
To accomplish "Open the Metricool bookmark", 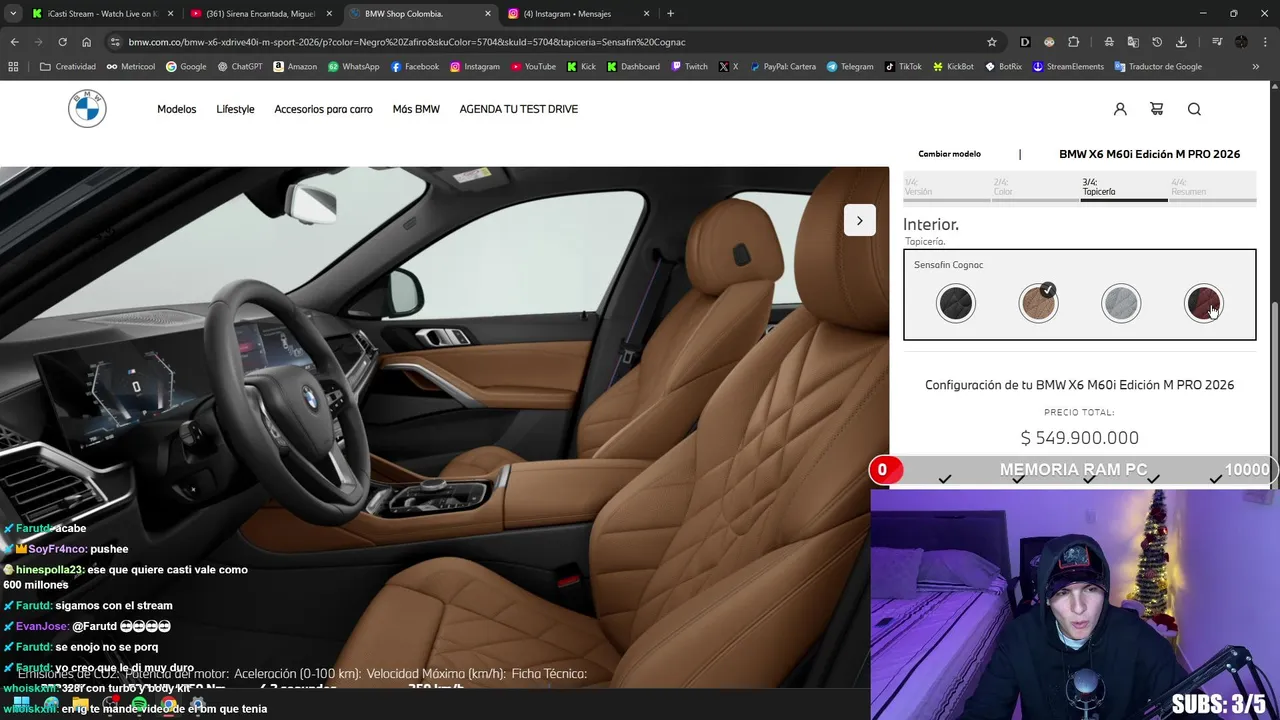I will point(130,67).
